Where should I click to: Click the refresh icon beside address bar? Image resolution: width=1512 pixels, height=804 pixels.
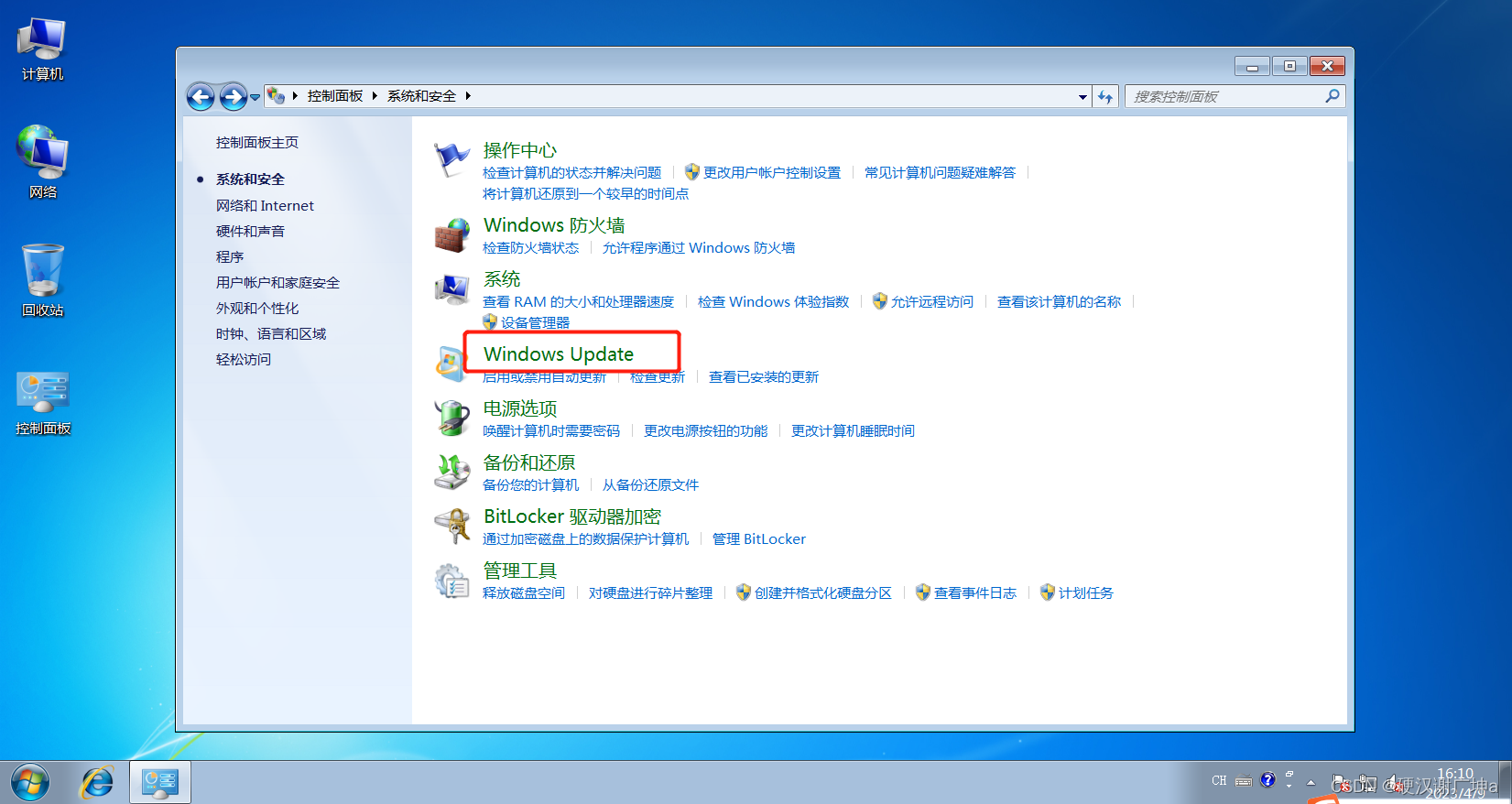tap(1105, 96)
